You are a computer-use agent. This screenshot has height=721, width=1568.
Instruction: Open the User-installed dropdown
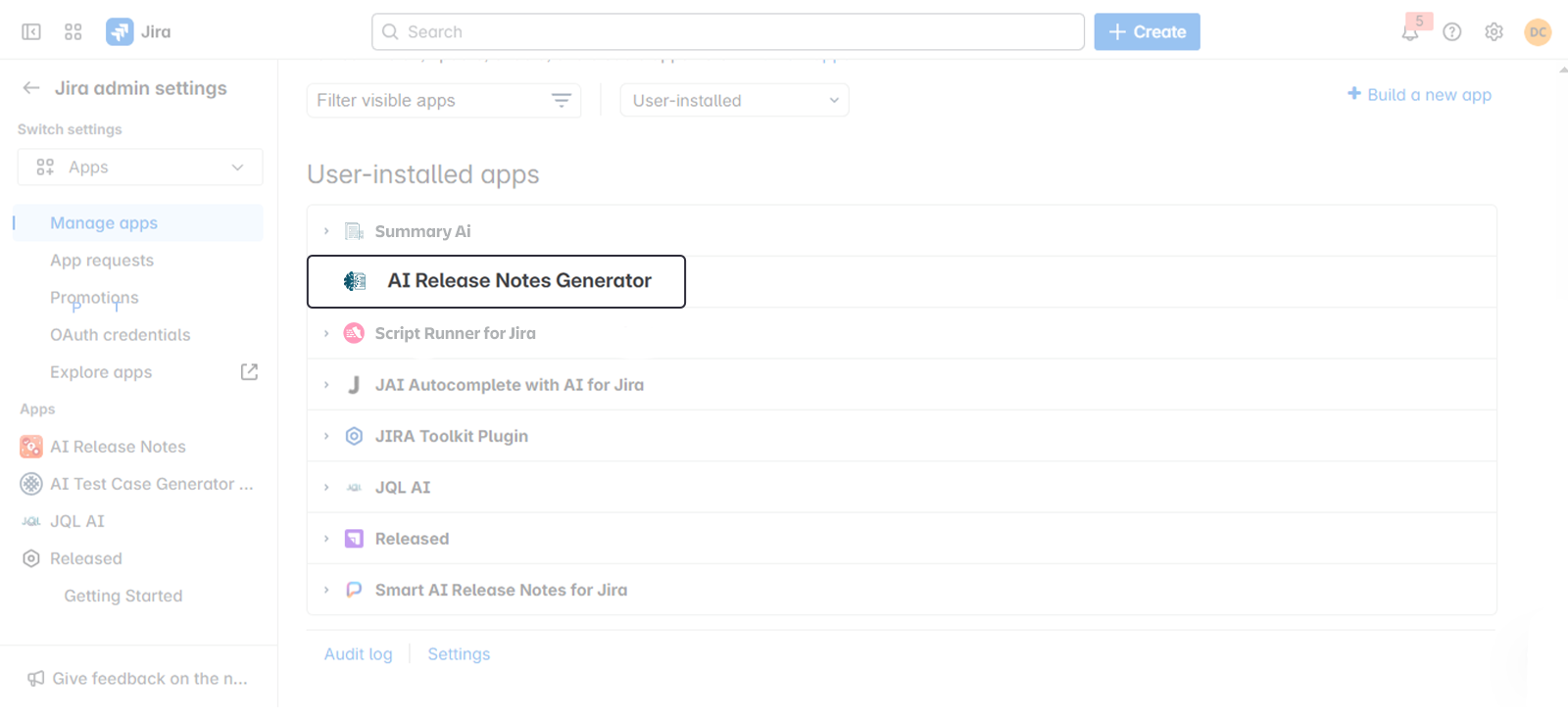(734, 101)
